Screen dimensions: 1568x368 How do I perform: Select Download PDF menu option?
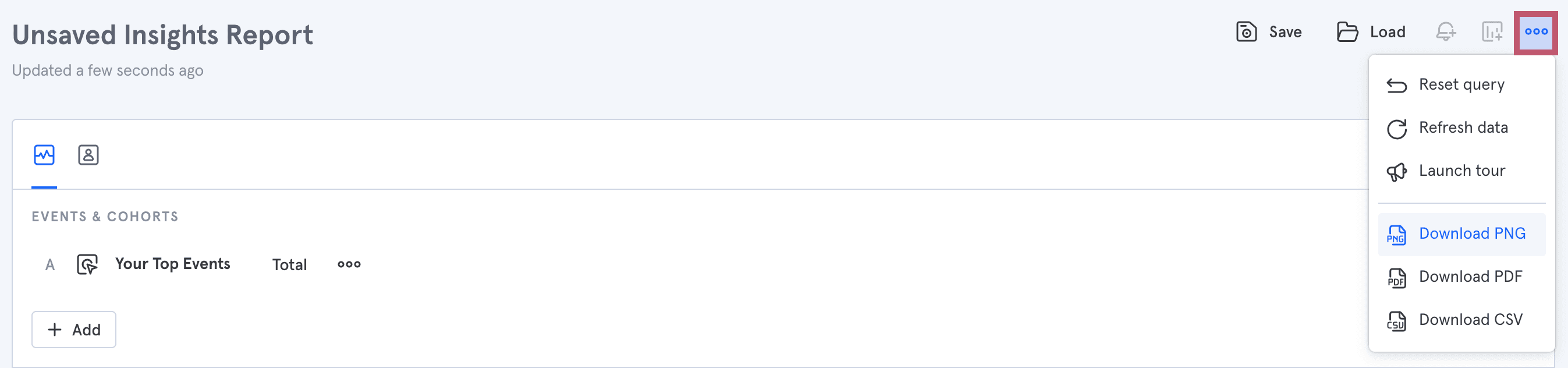[1470, 277]
